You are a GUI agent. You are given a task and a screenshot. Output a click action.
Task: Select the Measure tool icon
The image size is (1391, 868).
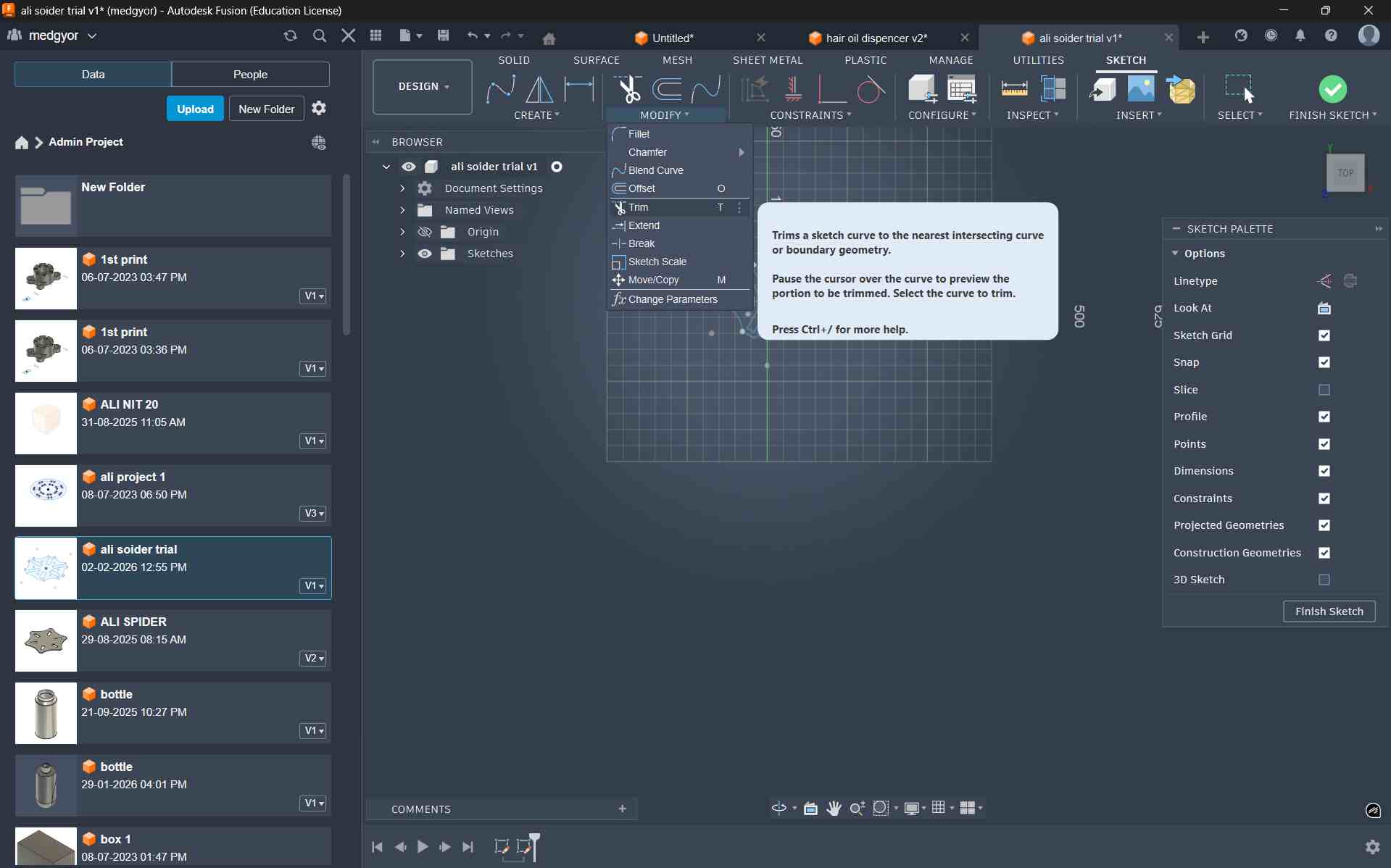[x=1014, y=89]
